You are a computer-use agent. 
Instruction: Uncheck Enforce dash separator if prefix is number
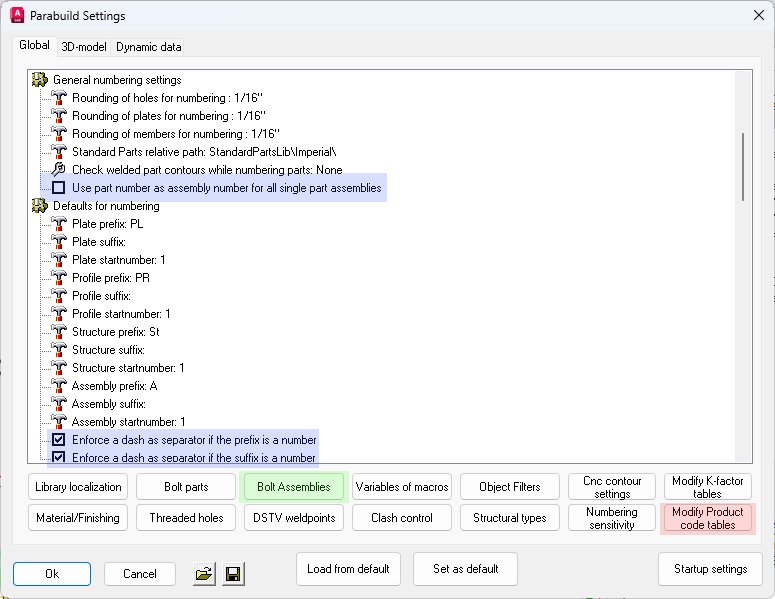pos(59,440)
